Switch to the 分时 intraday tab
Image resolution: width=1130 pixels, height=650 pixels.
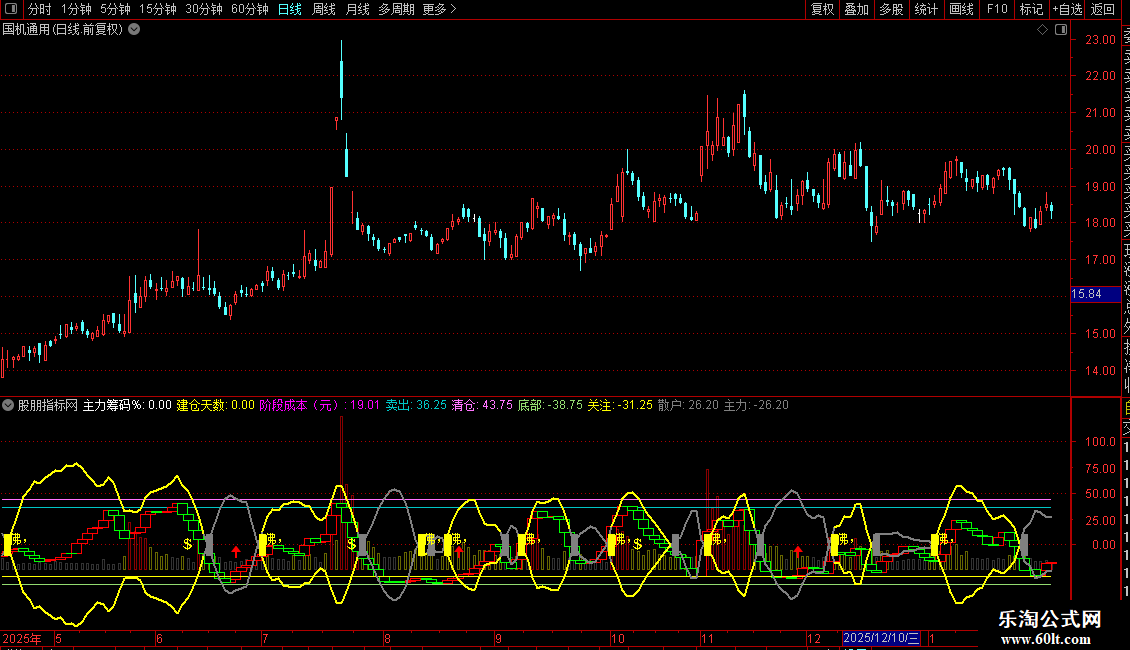click(39, 10)
